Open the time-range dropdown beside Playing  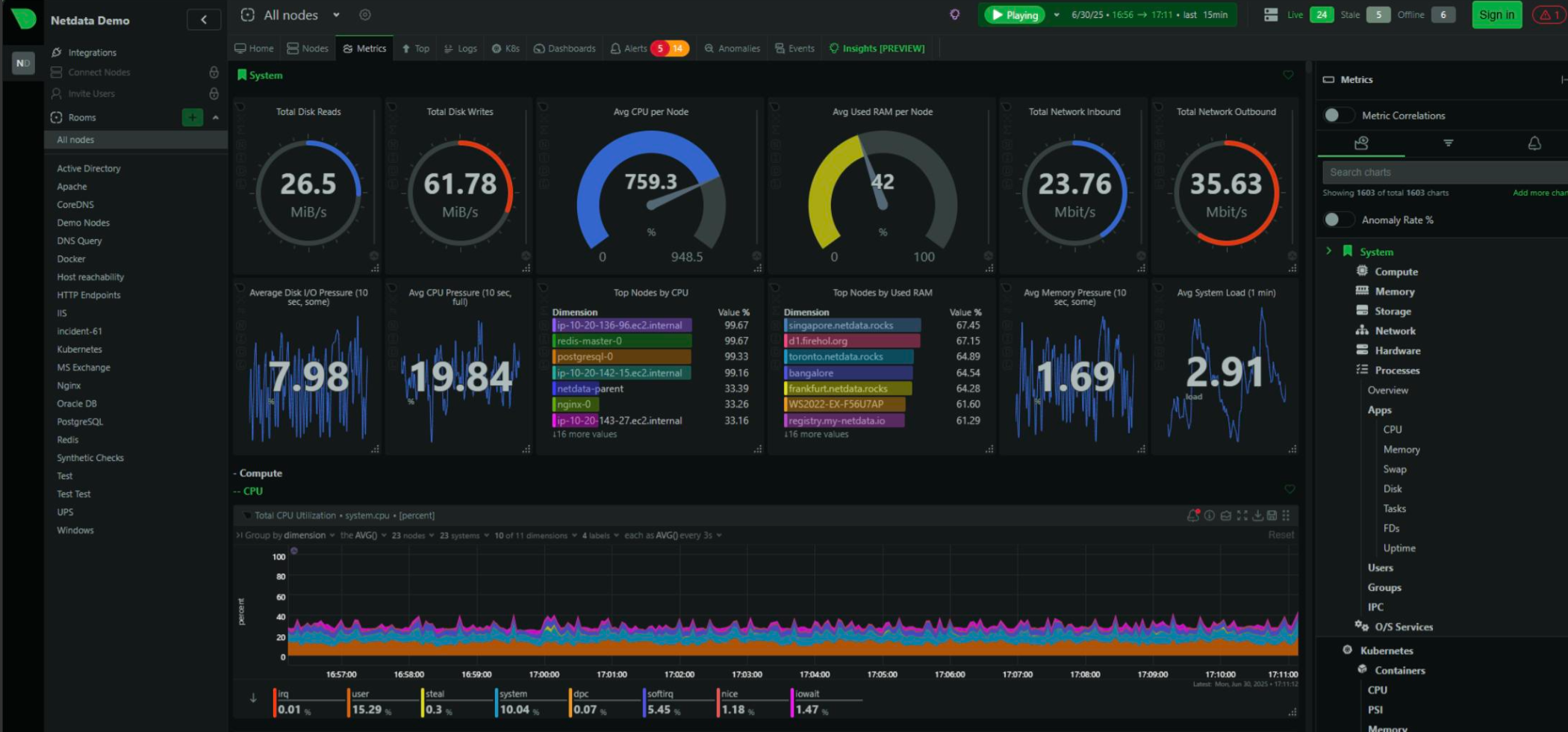(1057, 15)
